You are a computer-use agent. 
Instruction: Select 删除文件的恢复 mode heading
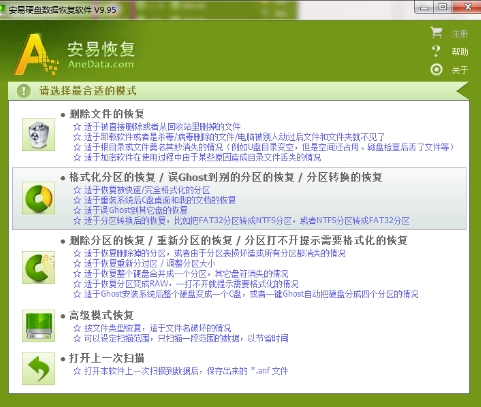tap(107, 114)
